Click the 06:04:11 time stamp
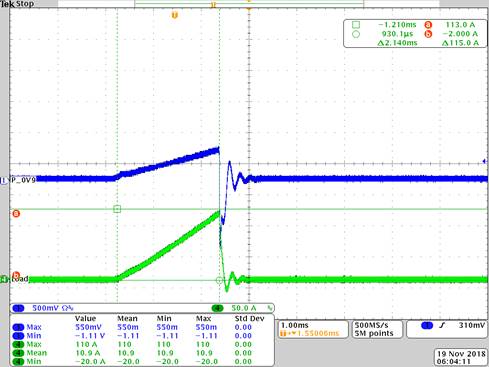 [454, 362]
